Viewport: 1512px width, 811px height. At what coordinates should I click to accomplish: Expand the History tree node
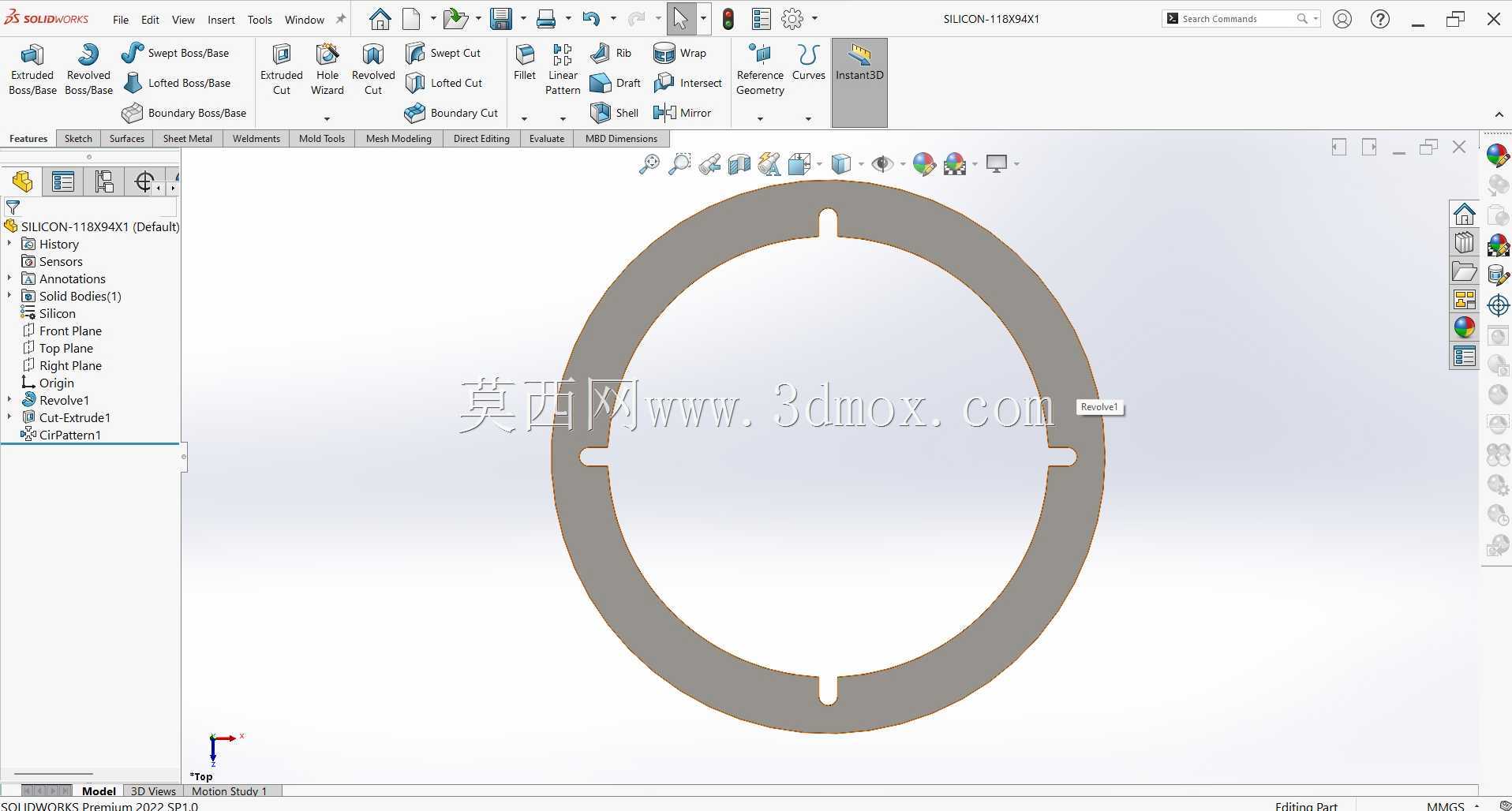(x=9, y=244)
